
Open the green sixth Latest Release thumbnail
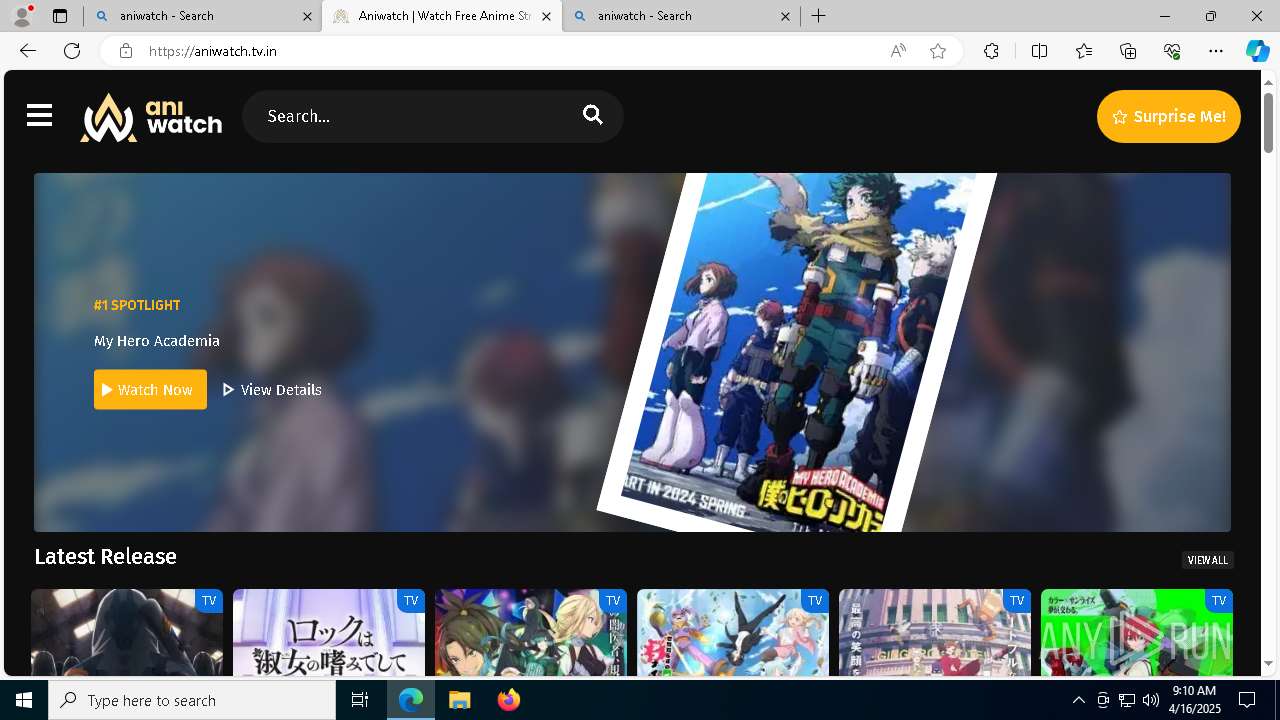pyautogui.click(x=1137, y=632)
